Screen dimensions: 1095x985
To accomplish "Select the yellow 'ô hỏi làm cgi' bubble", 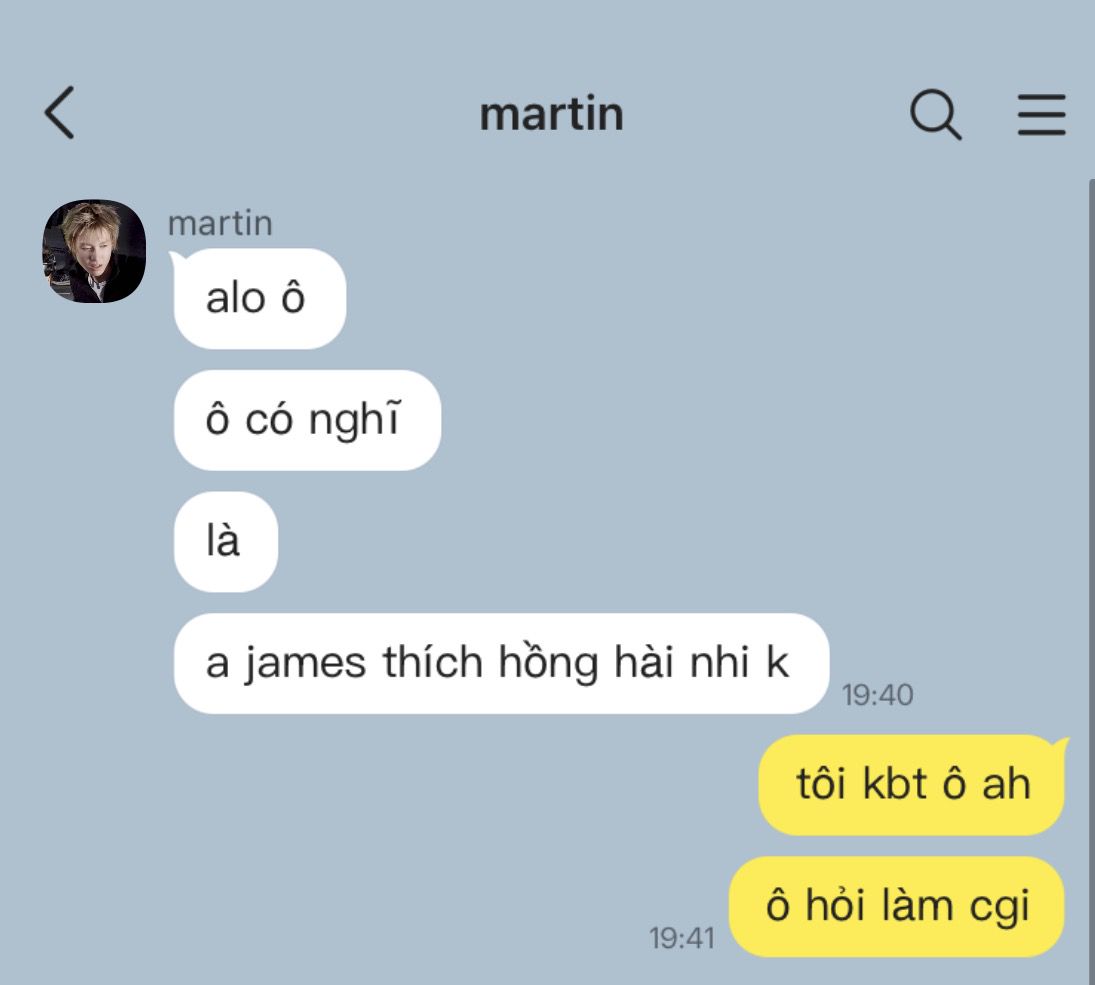I will (897, 906).
